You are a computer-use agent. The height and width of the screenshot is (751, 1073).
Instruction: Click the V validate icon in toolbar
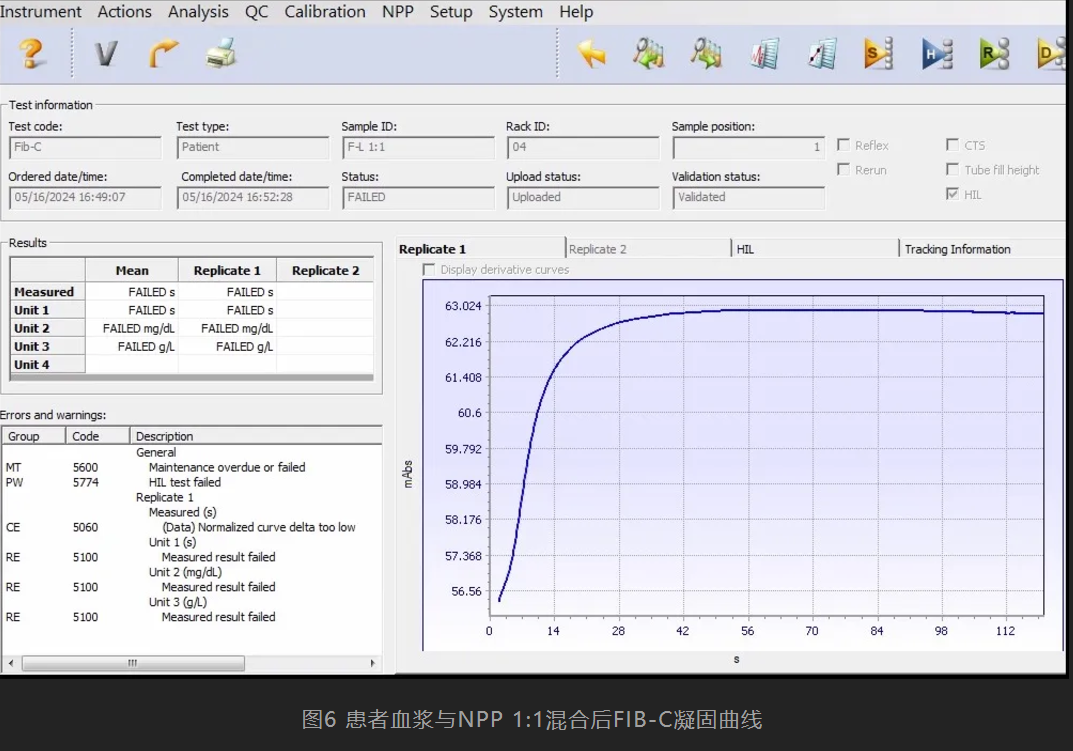tap(105, 53)
